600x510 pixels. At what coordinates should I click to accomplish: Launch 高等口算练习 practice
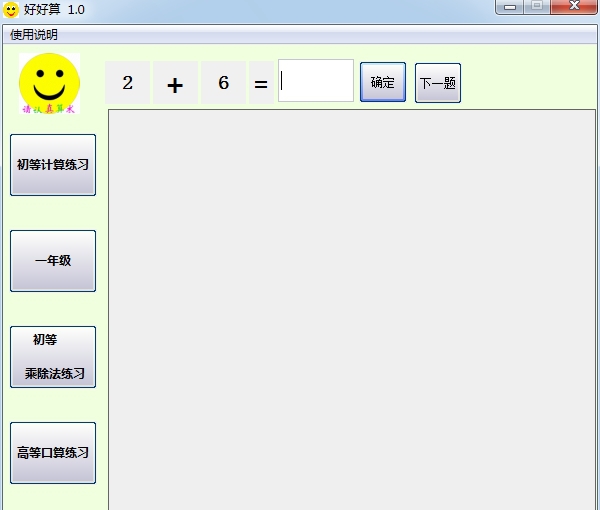point(53,453)
